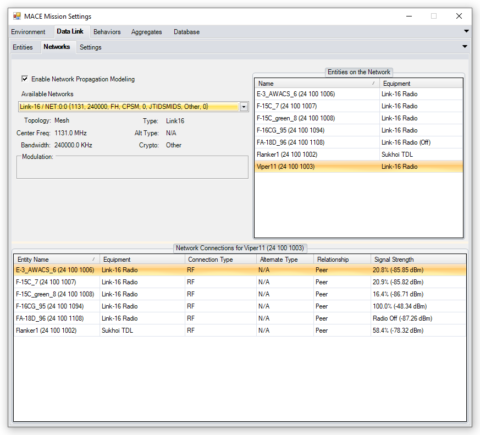Close the MACE Mission Settings window
Screen dimensions: 480x435
click(x=459, y=16)
